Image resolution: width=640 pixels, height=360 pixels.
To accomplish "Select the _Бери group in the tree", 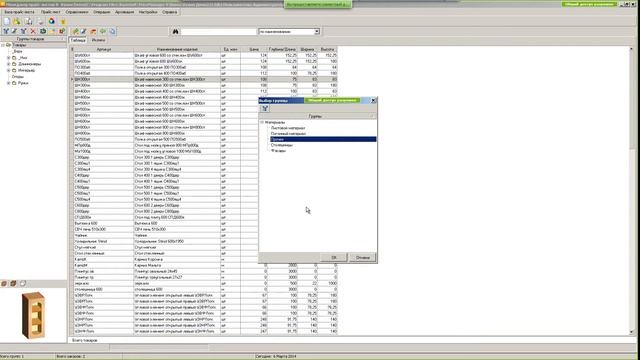I will pos(18,51).
